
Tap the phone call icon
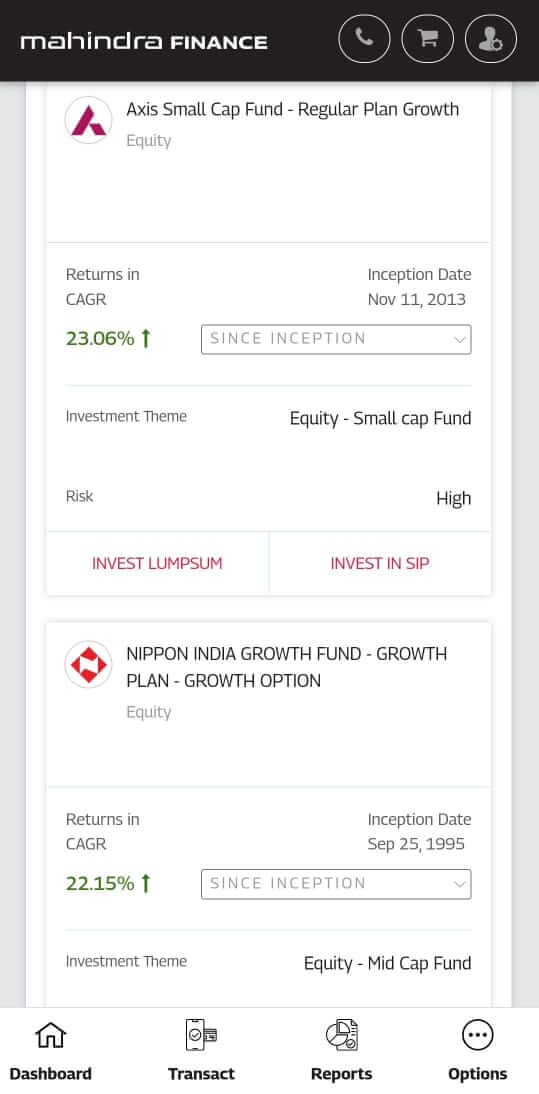[364, 39]
